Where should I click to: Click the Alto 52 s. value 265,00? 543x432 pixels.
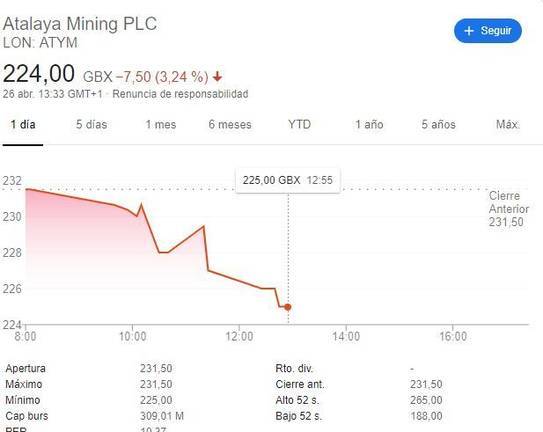426,400
